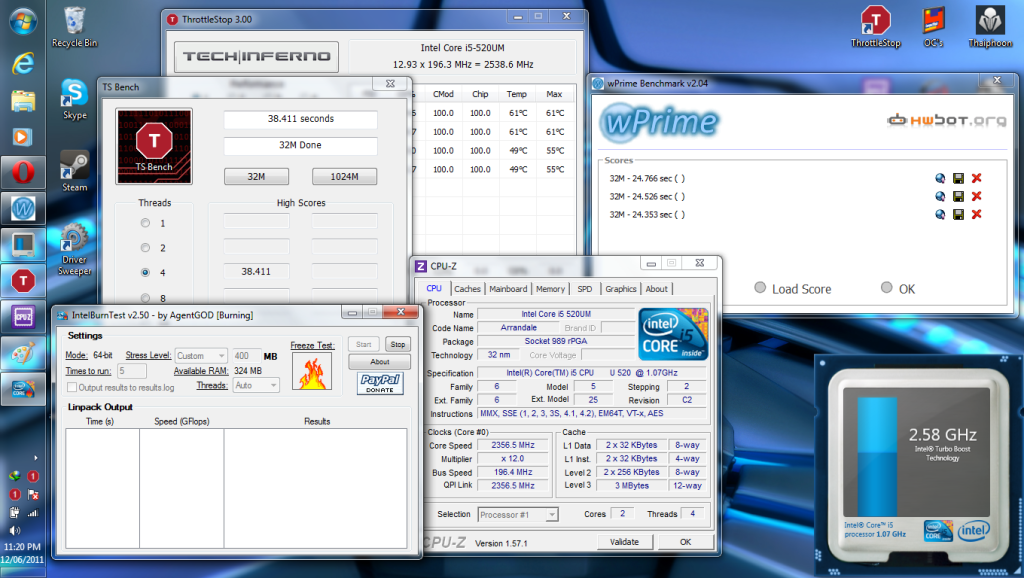Image resolution: width=1024 pixels, height=578 pixels.
Task: Select 8 threads in TS Bench
Action: click(x=145, y=298)
